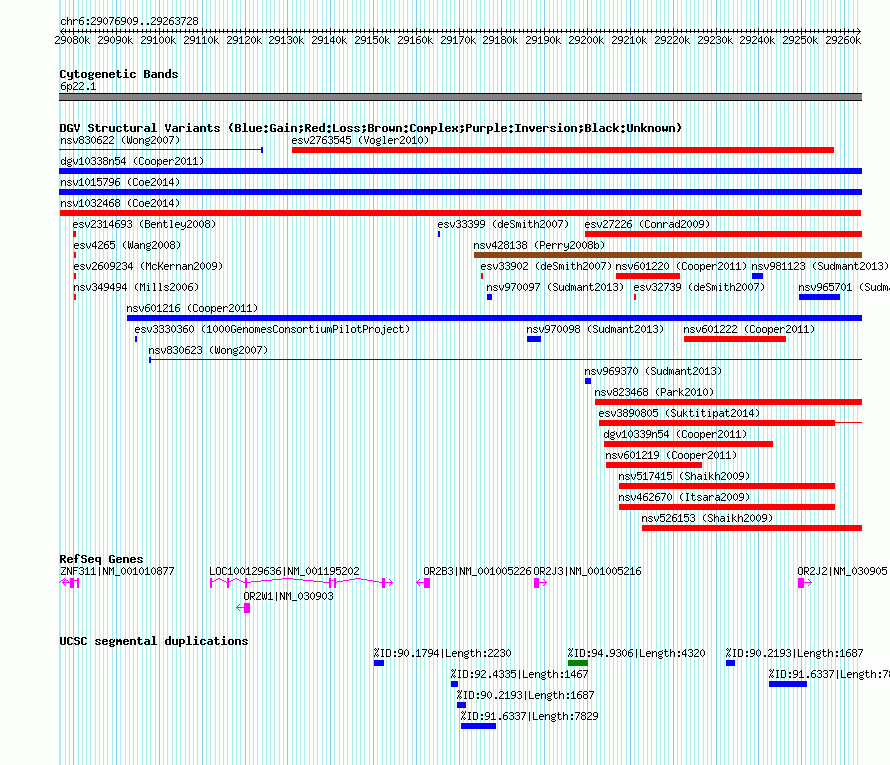The image size is (890, 765).
Task: Open the DGV Structural Variants track title
Action: coord(371,128)
